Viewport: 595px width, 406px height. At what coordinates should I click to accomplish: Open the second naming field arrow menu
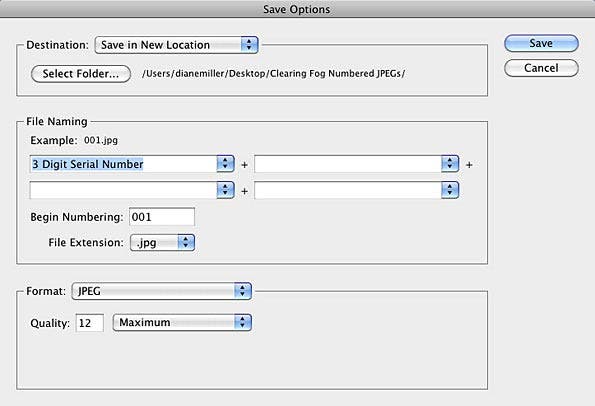point(450,164)
